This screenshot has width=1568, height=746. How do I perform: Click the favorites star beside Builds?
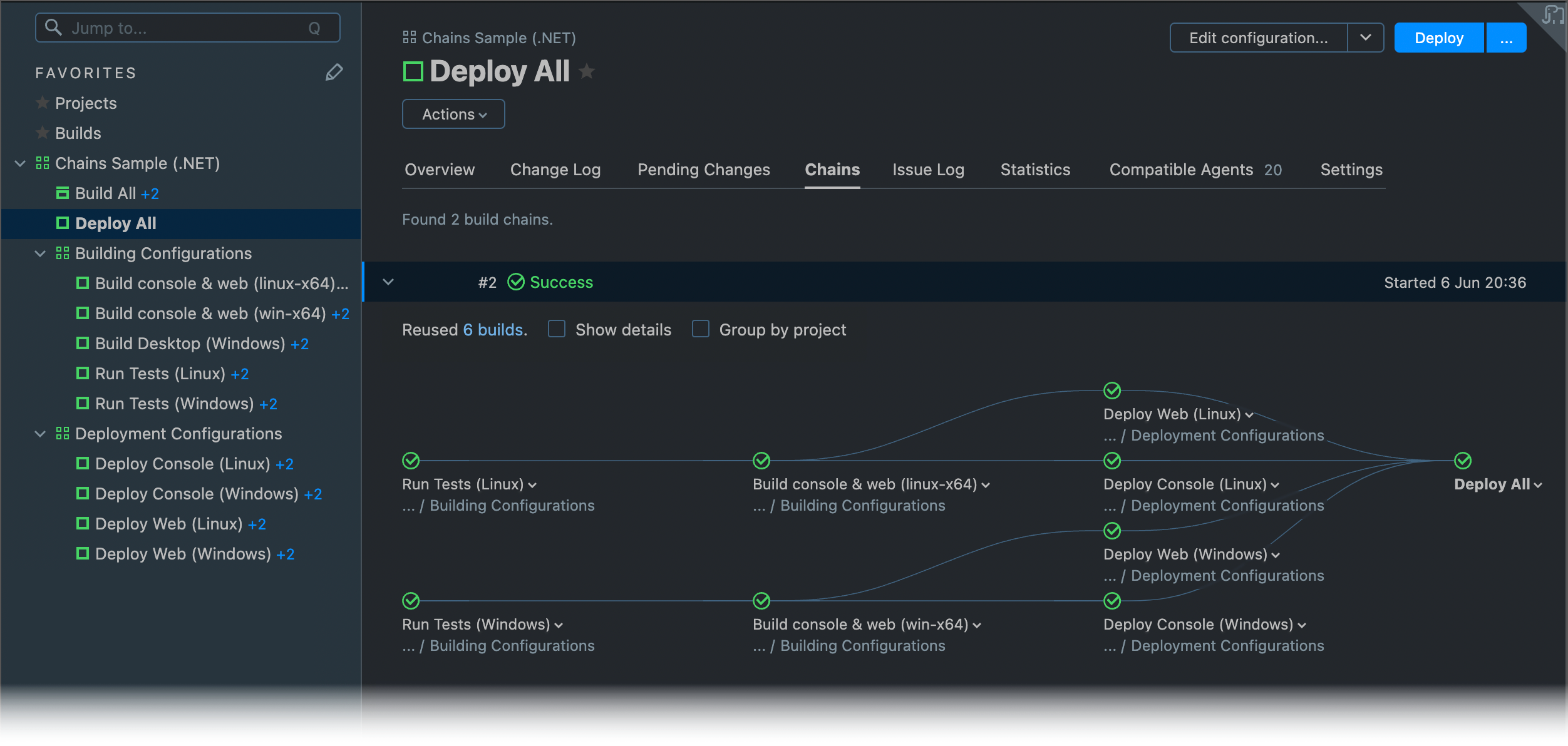[x=41, y=133]
